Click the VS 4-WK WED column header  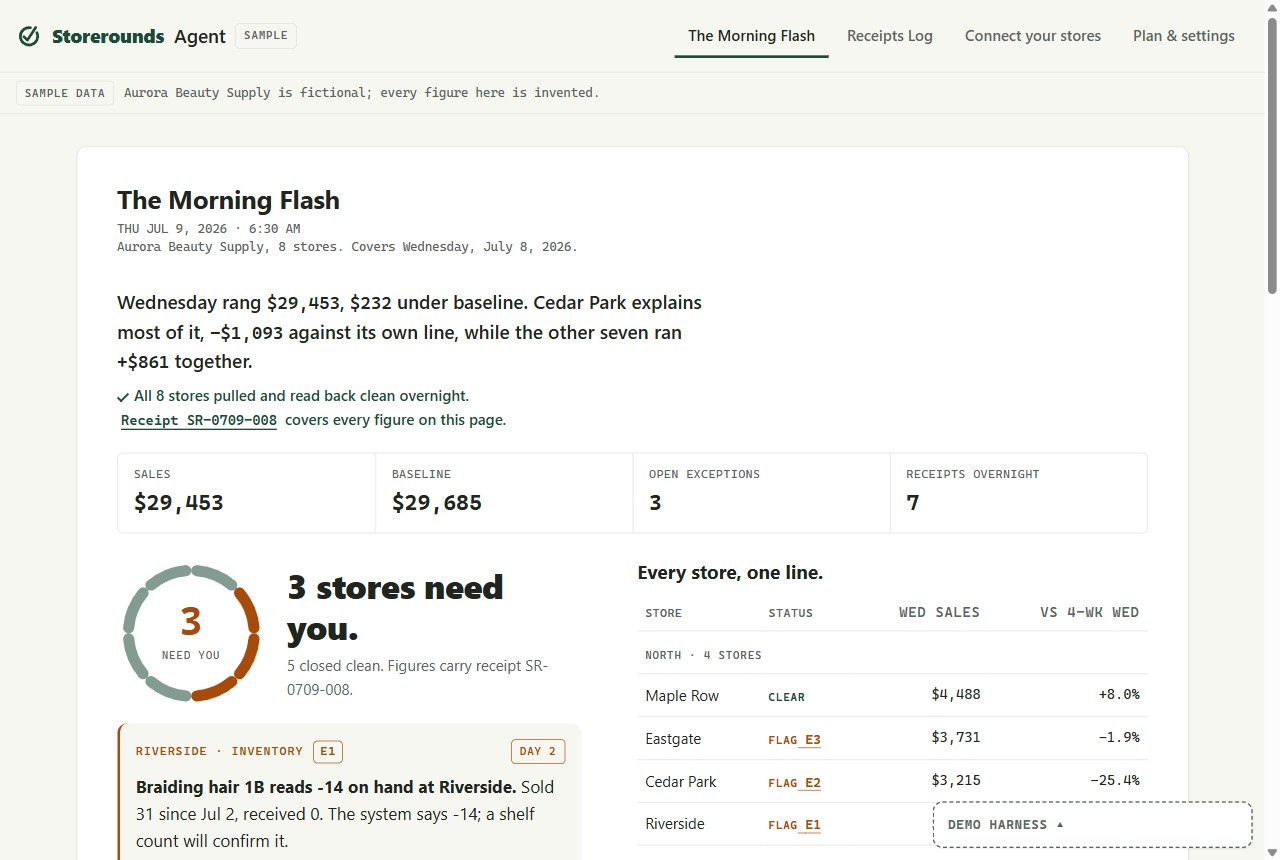1089,612
